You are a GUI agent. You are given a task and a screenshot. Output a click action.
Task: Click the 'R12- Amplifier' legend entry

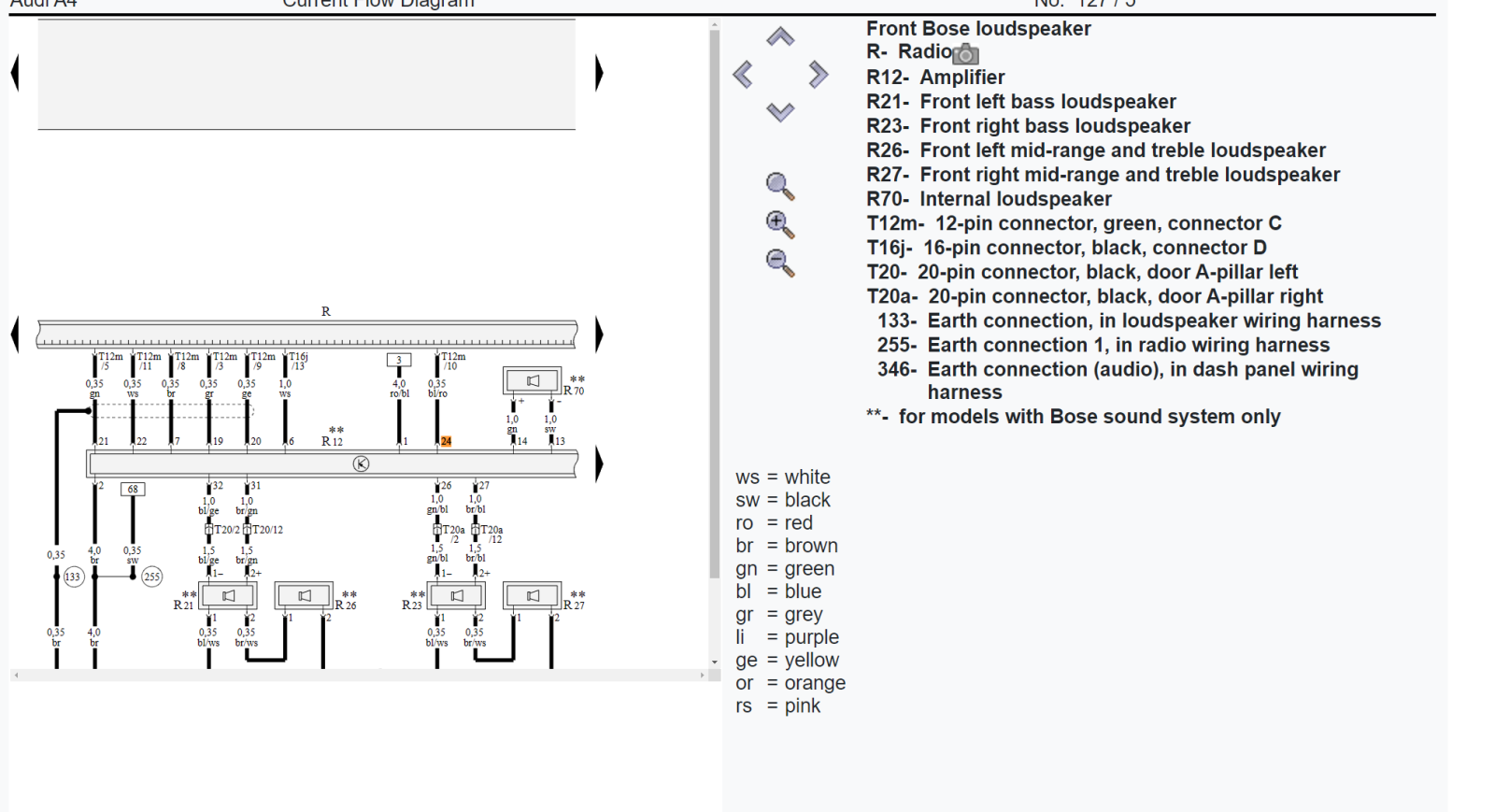[x=935, y=78]
